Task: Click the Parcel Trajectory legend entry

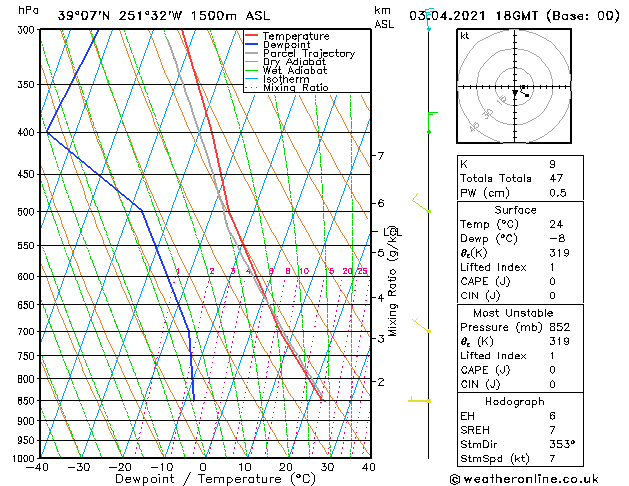Action: coord(300,53)
